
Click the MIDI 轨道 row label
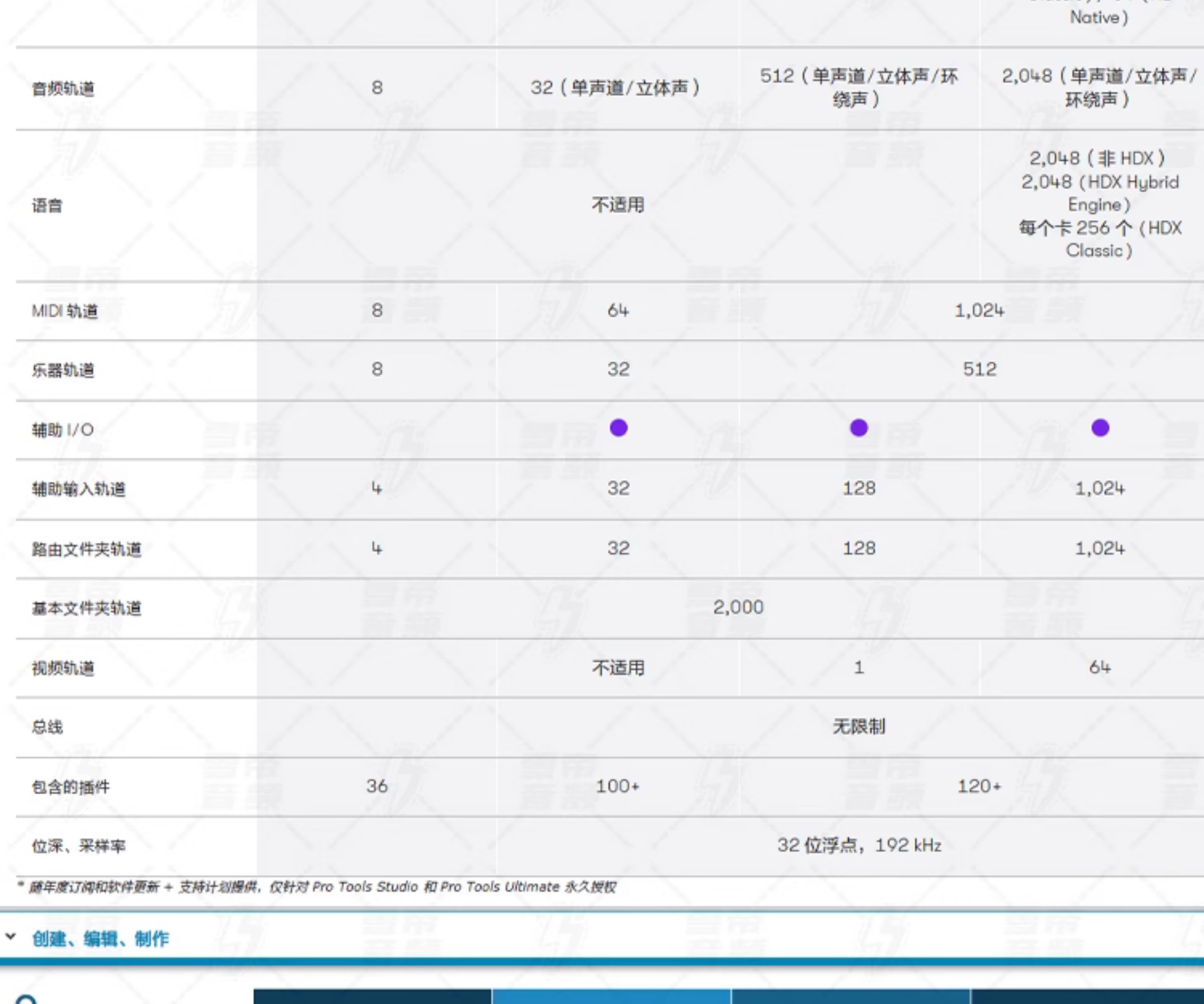[x=65, y=311]
